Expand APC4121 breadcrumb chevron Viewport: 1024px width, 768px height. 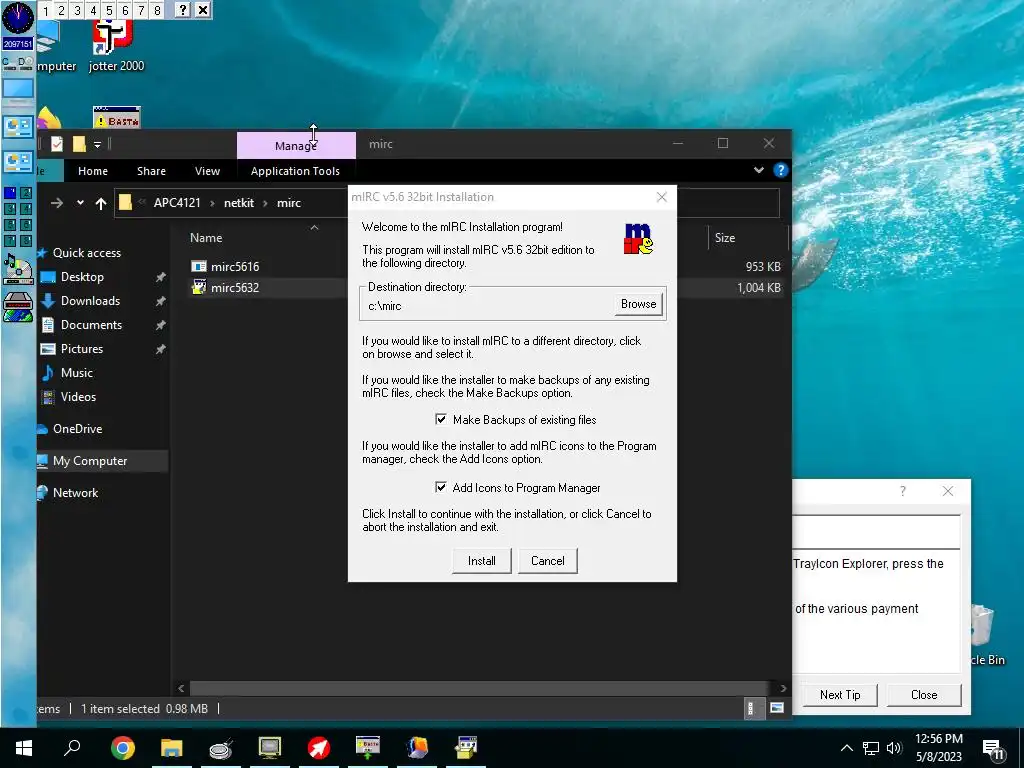[212, 203]
